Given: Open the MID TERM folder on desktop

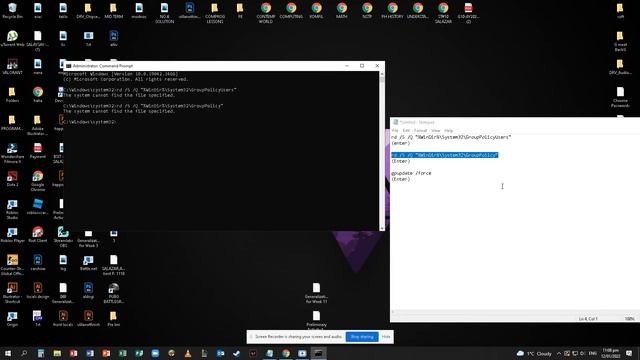Looking at the screenshot, I should (113, 11).
